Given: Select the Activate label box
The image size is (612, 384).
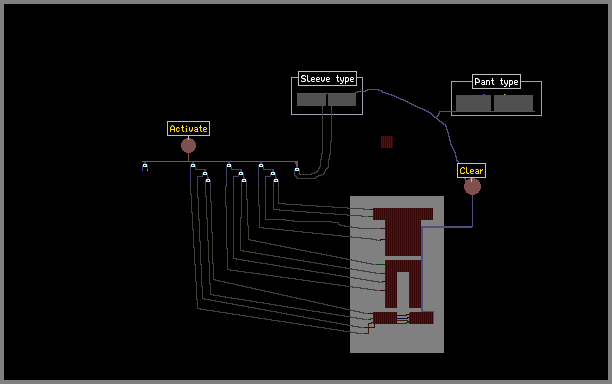Looking at the screenshot, I should 189,128.
